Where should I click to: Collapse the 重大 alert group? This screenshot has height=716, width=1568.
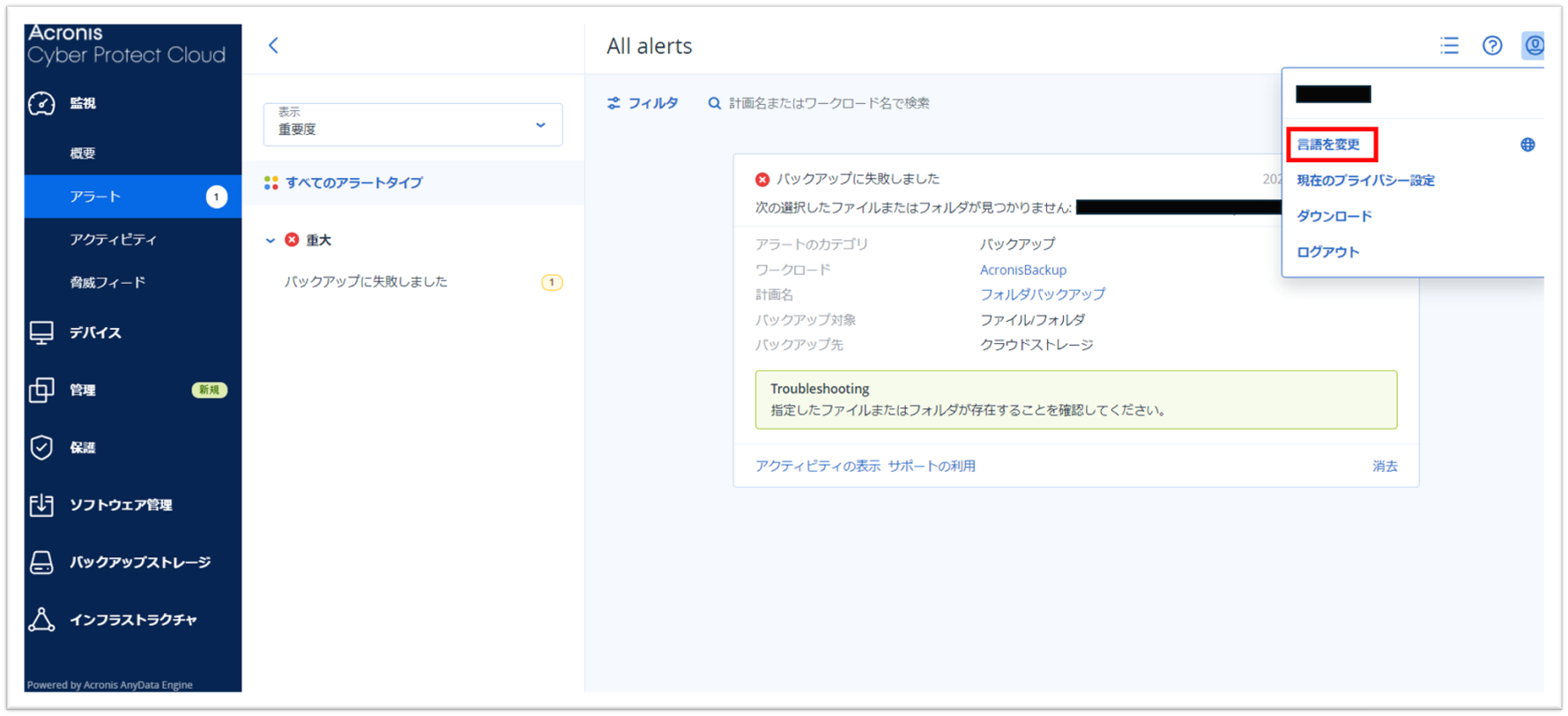tap(271, 241)
